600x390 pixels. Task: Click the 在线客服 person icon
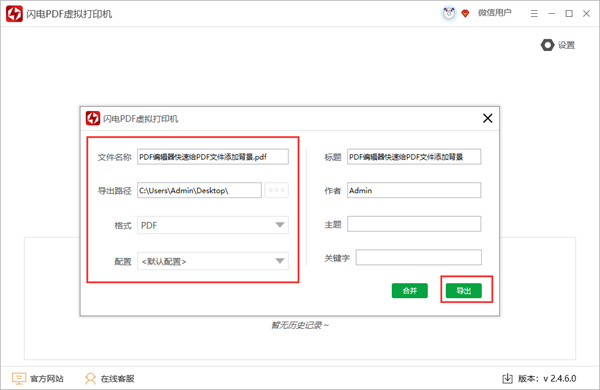(x=90, y=379)
